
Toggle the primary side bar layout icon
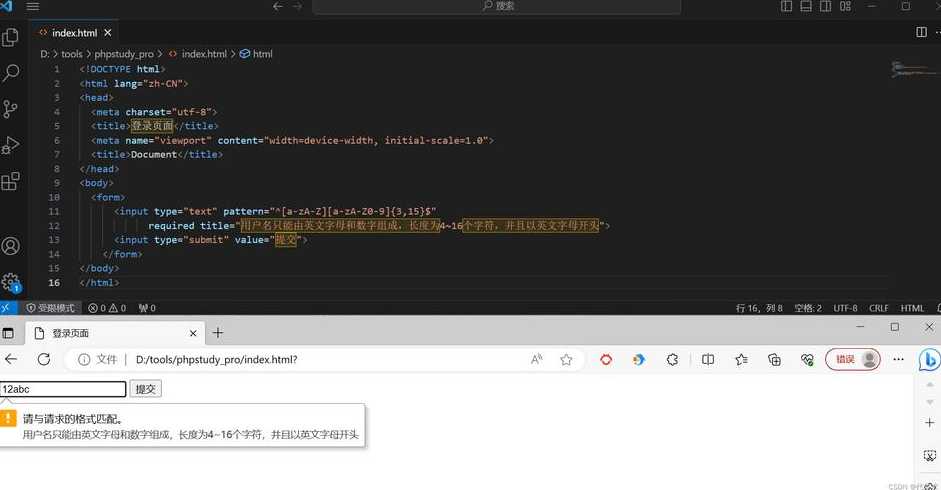pyautogui.click(x=787, y=6)
